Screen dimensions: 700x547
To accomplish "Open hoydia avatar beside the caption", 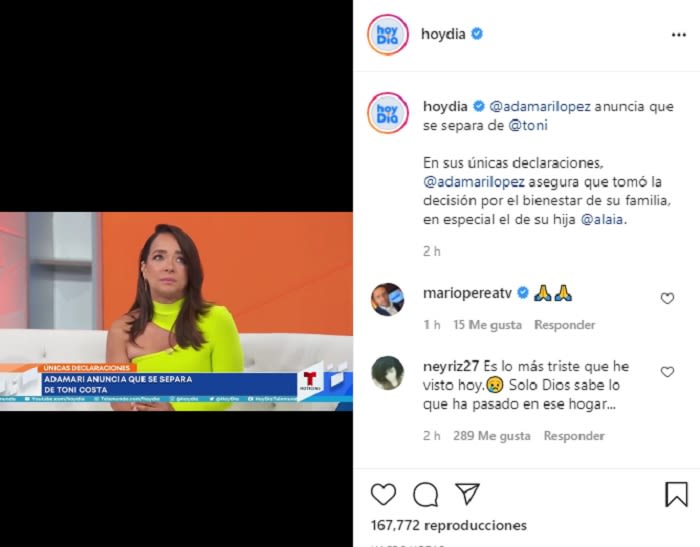I will point(388,113).
